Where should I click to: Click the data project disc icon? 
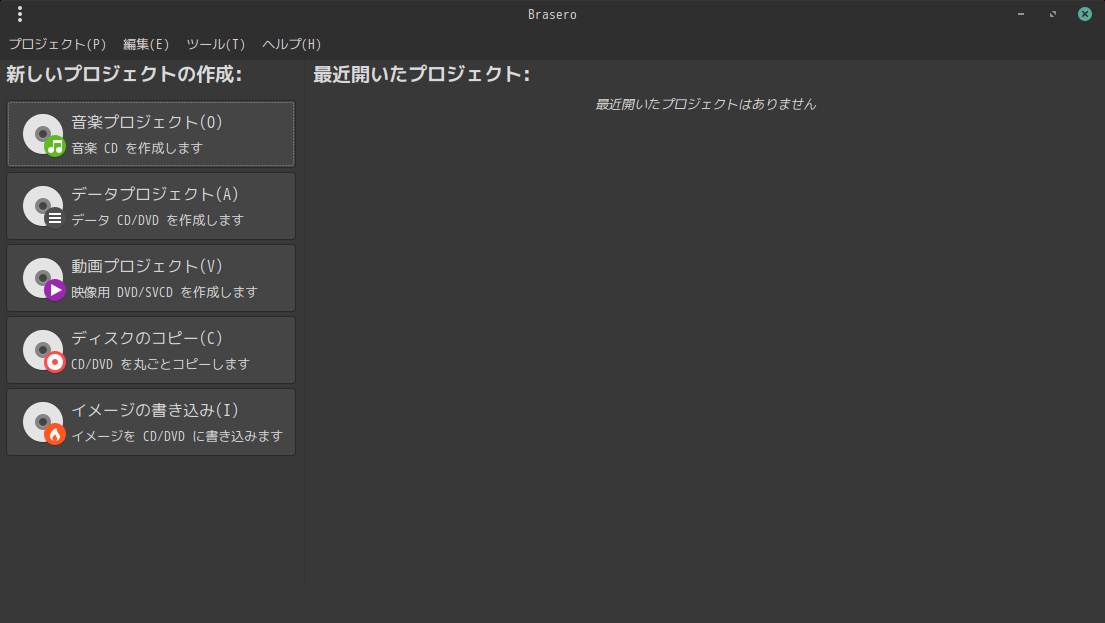(44, 206)
